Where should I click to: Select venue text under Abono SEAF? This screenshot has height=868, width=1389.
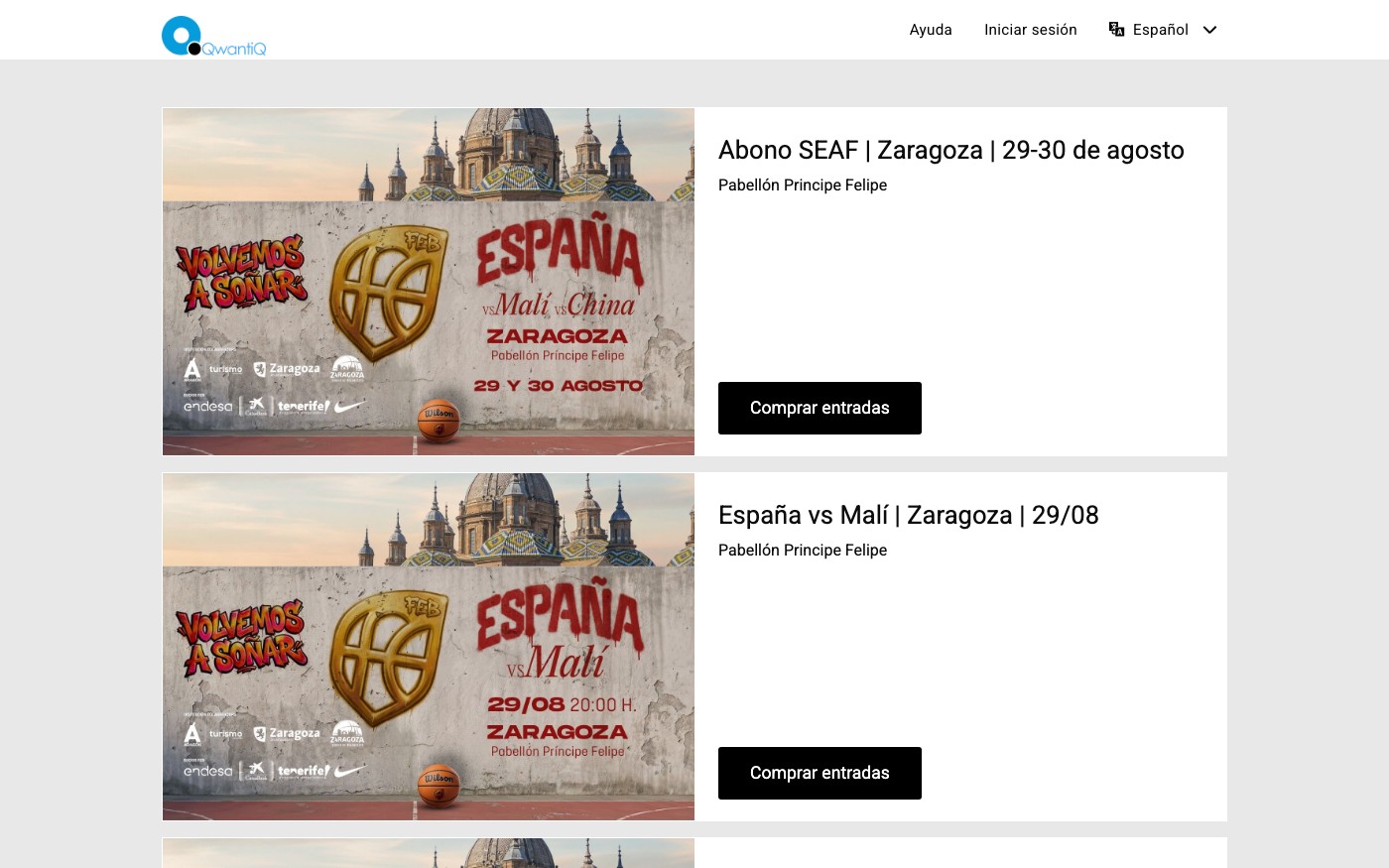(x=803, y=186)
